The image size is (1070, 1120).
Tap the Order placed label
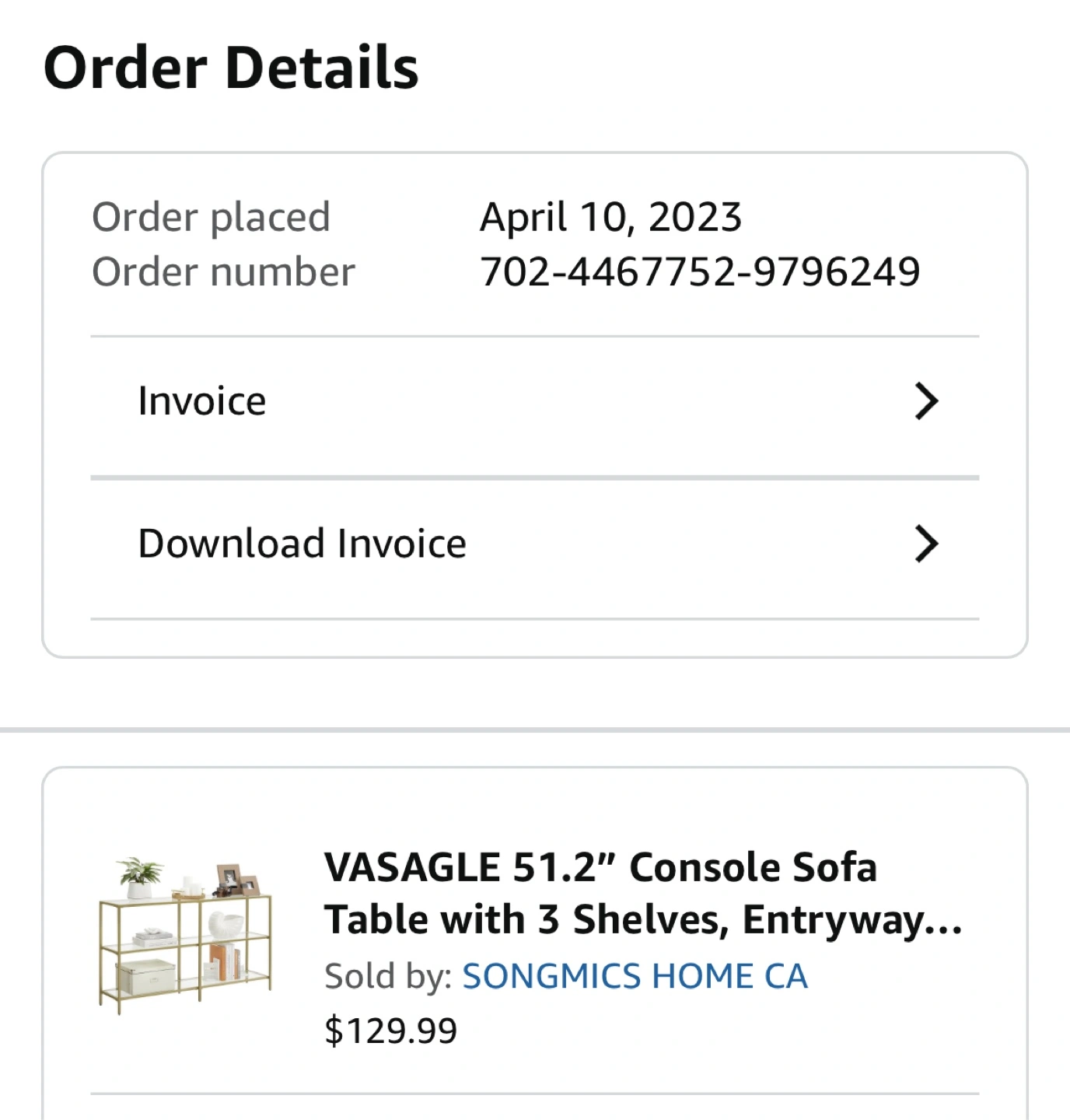(211, 217)
